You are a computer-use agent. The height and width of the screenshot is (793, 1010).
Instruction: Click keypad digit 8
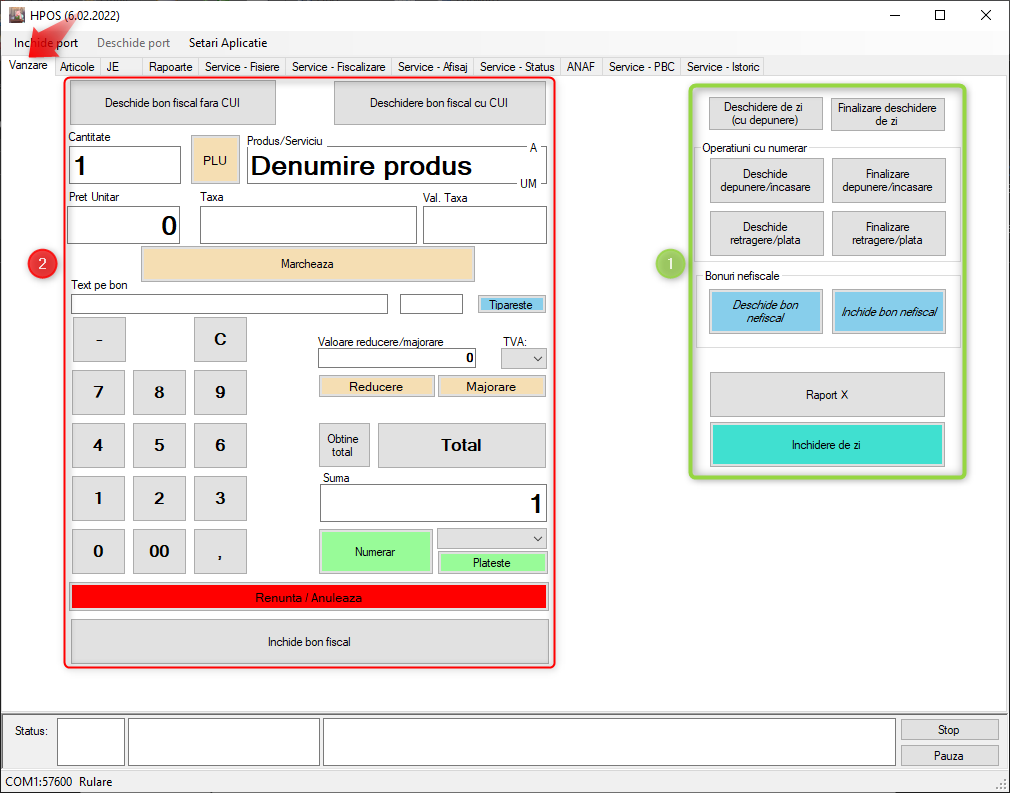(159, 392)
